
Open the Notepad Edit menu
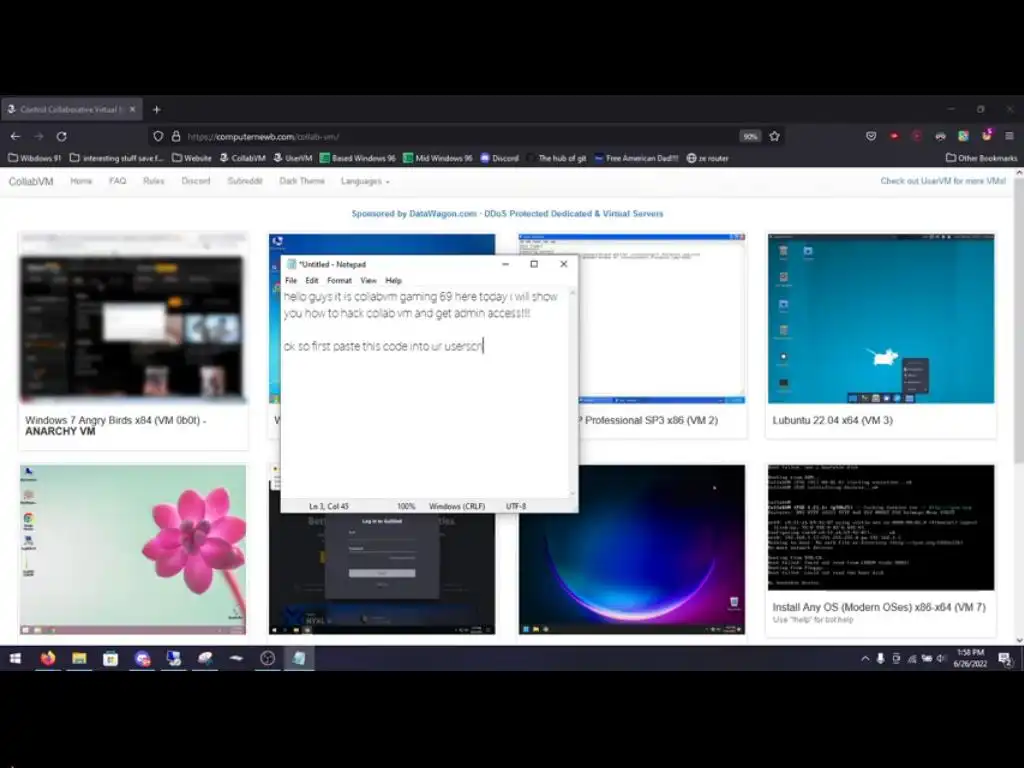[x=312, y=280]
